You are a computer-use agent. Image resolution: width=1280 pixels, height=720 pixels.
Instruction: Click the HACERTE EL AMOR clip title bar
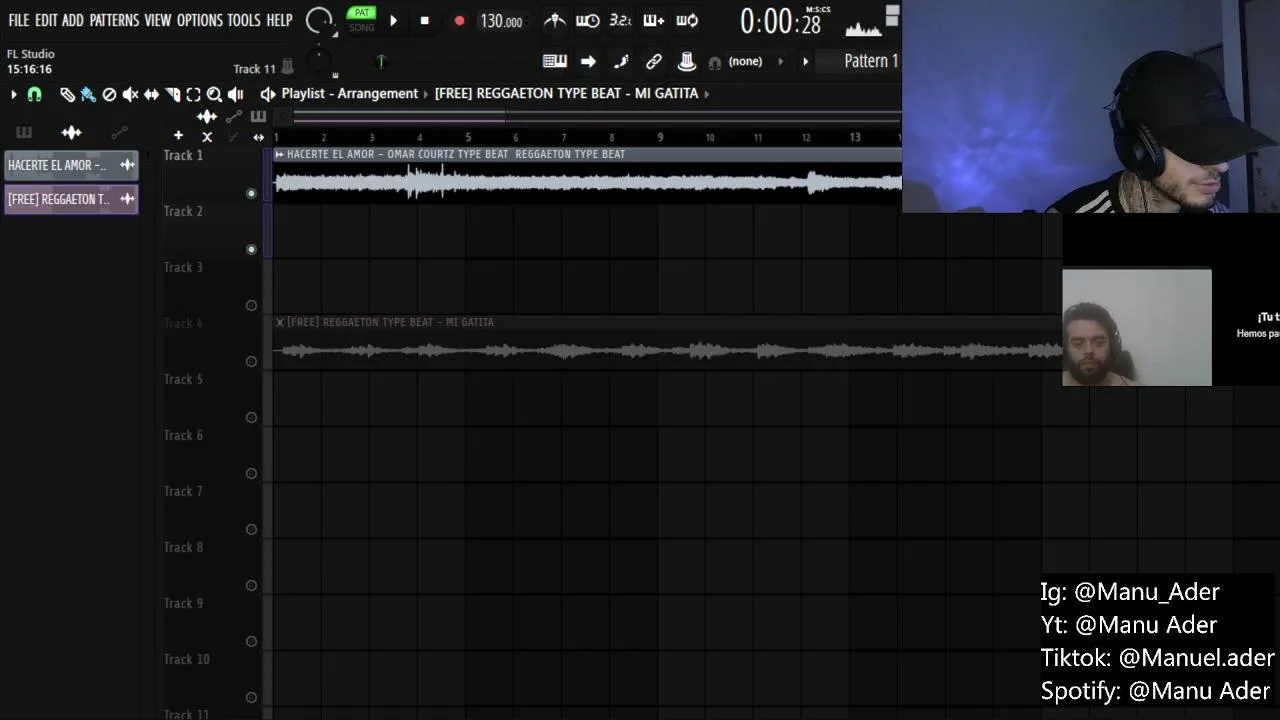pyautogui.click(x=587, y=154)
